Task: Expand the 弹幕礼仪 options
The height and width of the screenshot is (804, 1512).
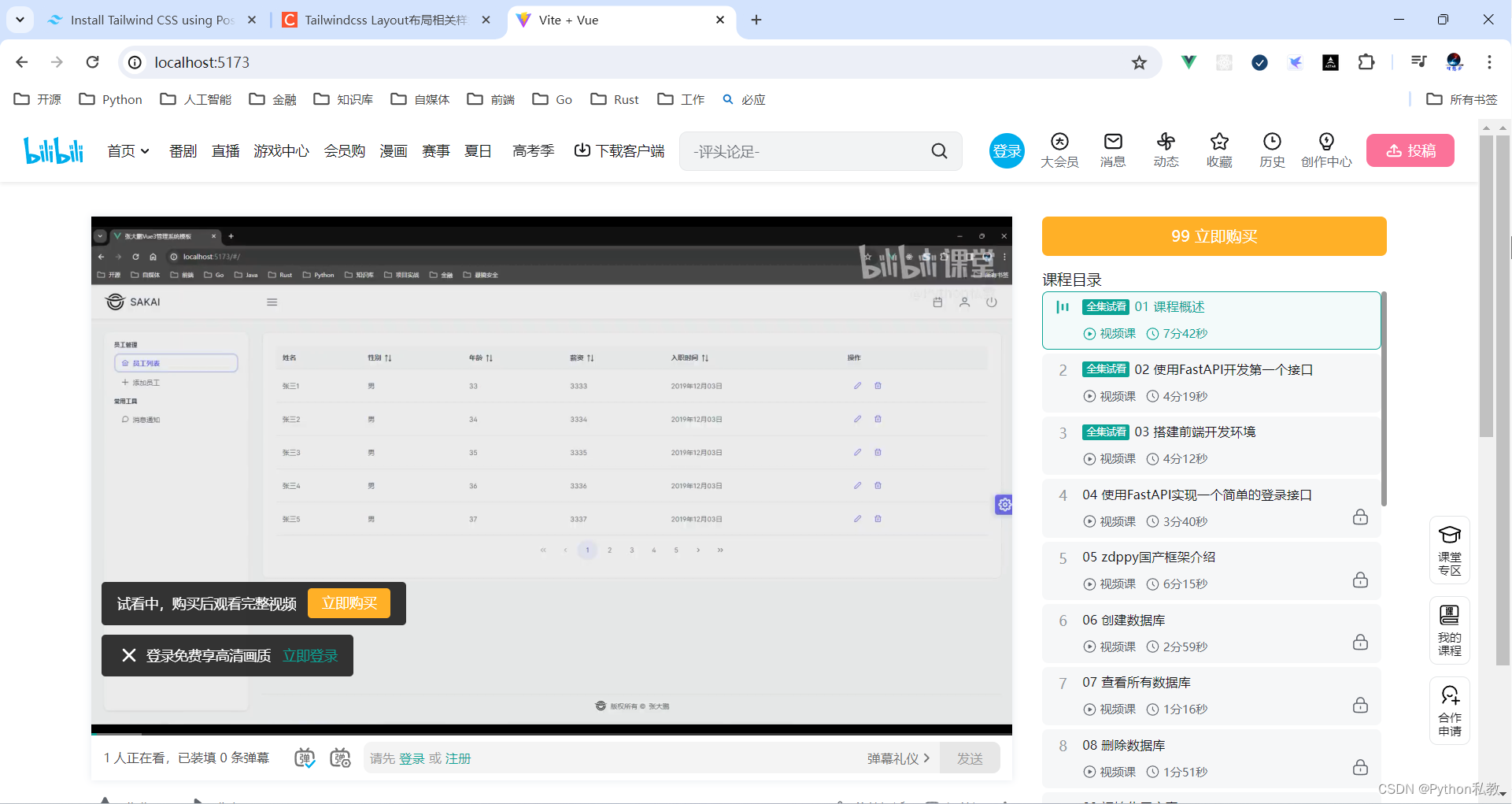Action: [897, 758]
